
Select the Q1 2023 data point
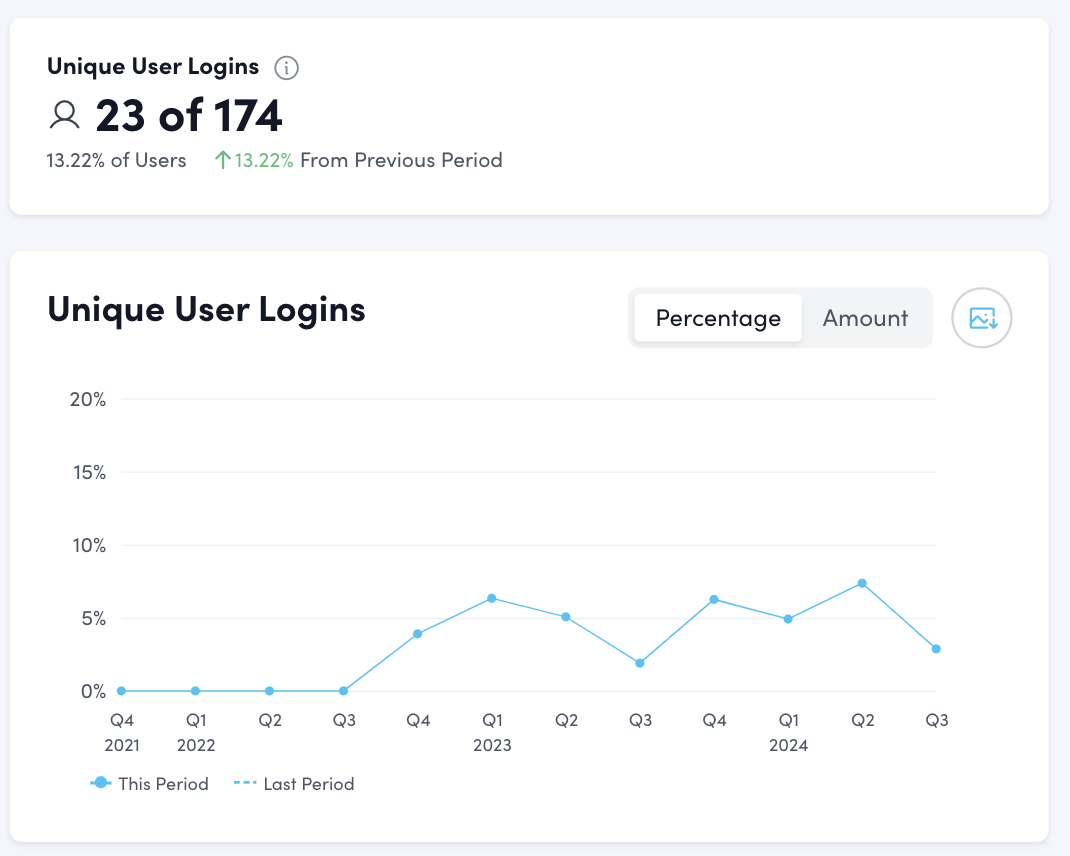point(492,598)
